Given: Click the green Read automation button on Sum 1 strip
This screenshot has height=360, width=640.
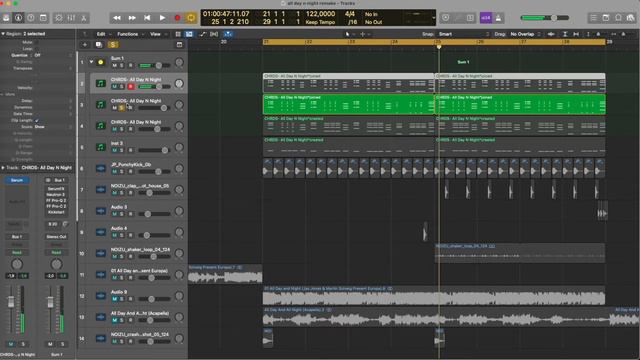Looking at the screenshot, I should point(56,252).
